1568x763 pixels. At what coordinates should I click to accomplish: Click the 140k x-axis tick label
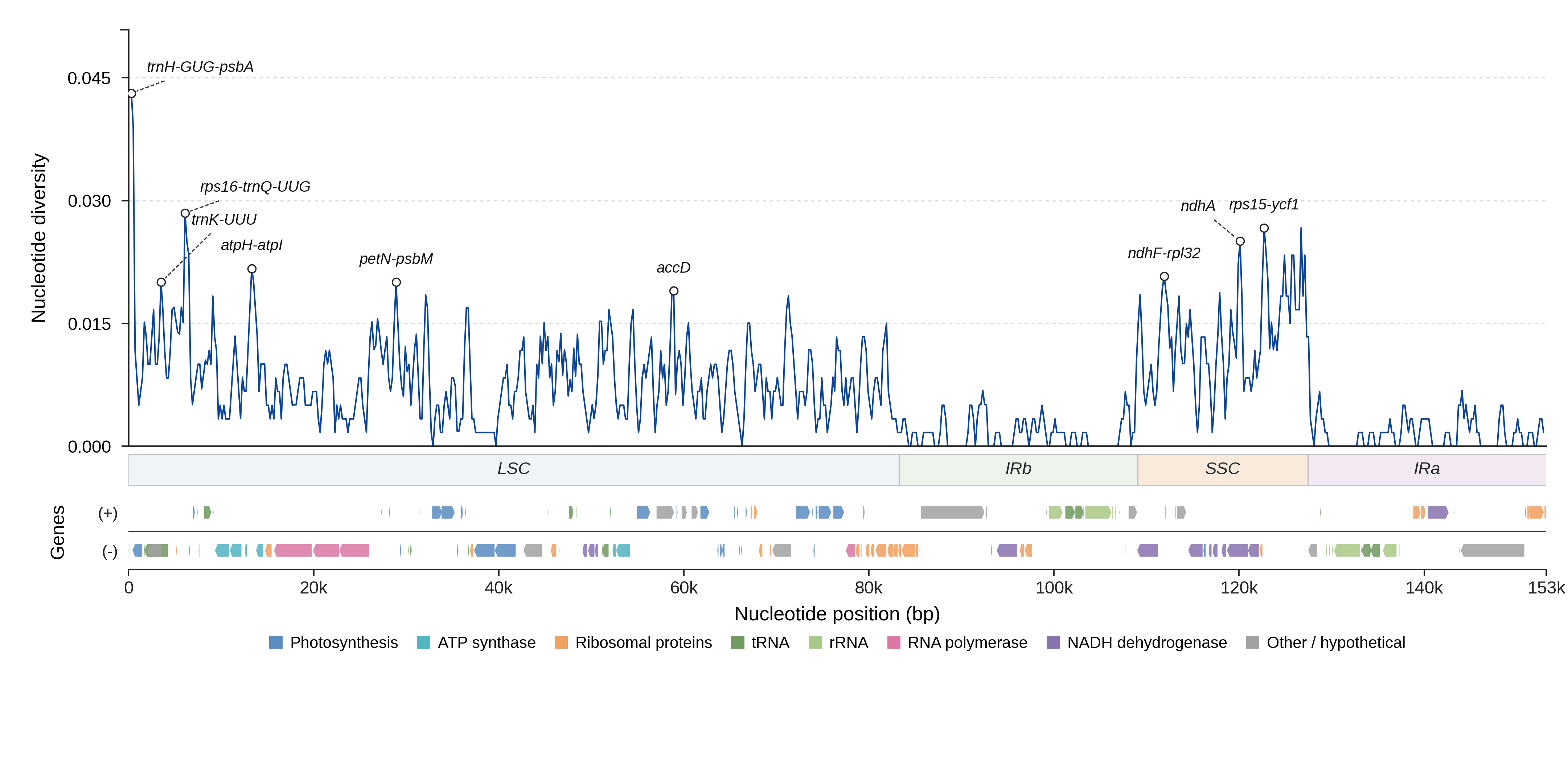click(1424, 588)
